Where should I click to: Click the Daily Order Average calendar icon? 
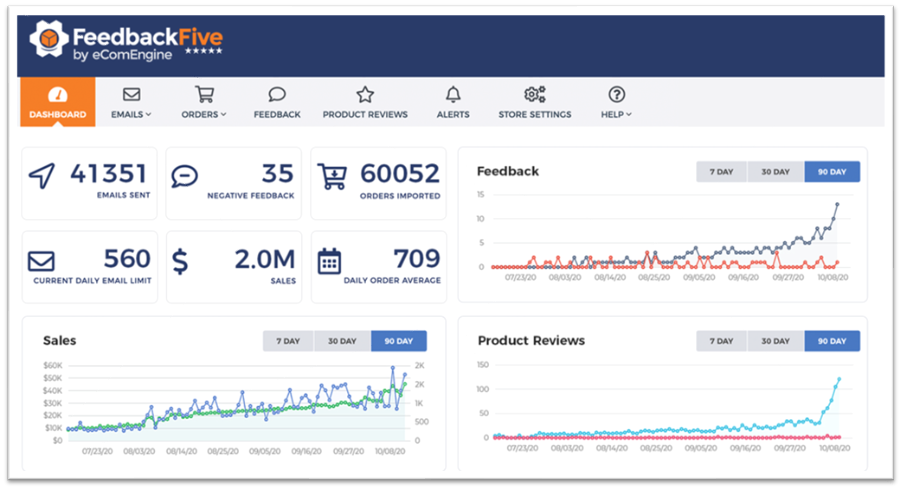pyautogui.click(x=329, y=262)
